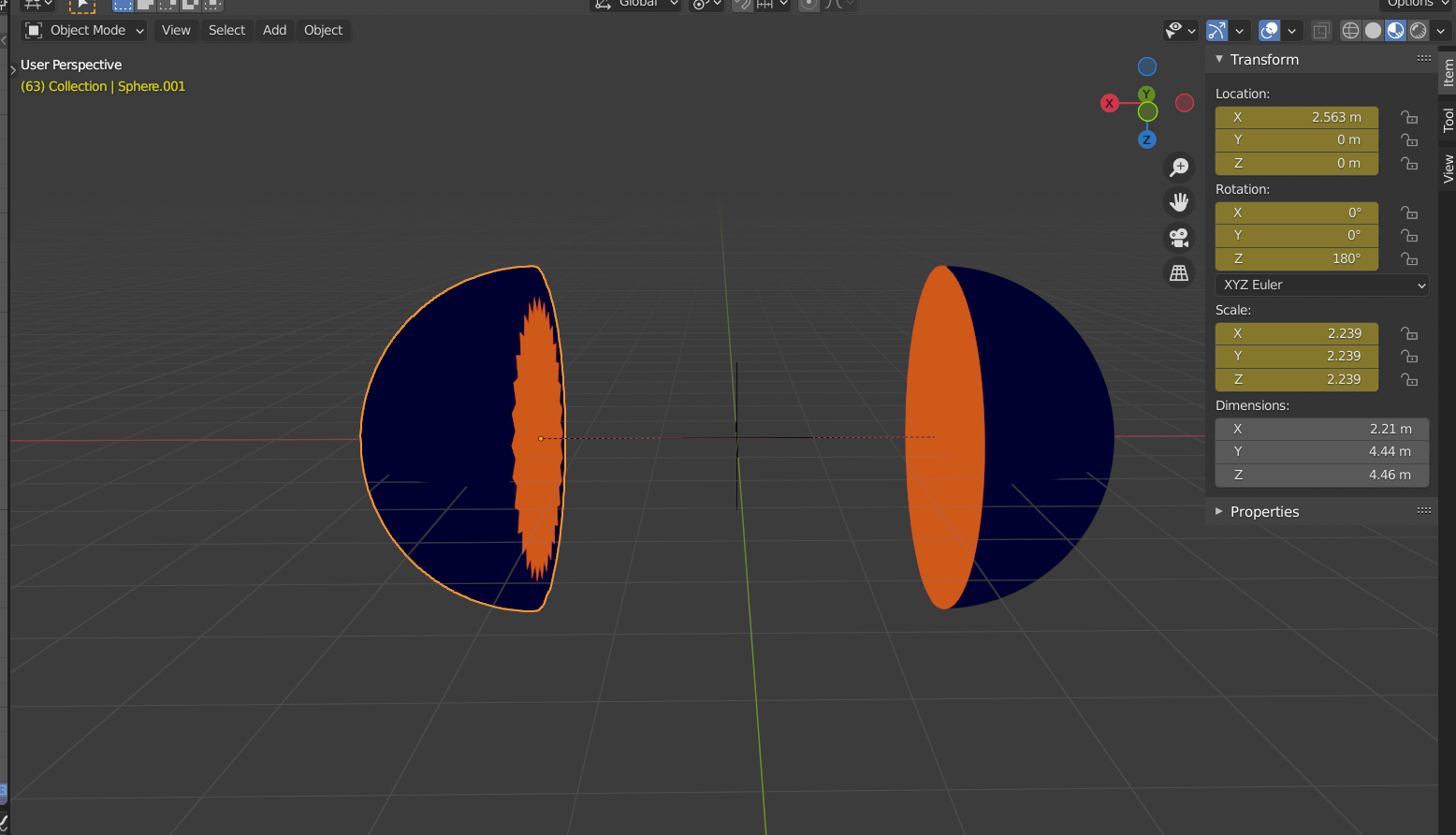Open the Add menu
Viewport: 1456px width, 835px height.
(275, 30)
